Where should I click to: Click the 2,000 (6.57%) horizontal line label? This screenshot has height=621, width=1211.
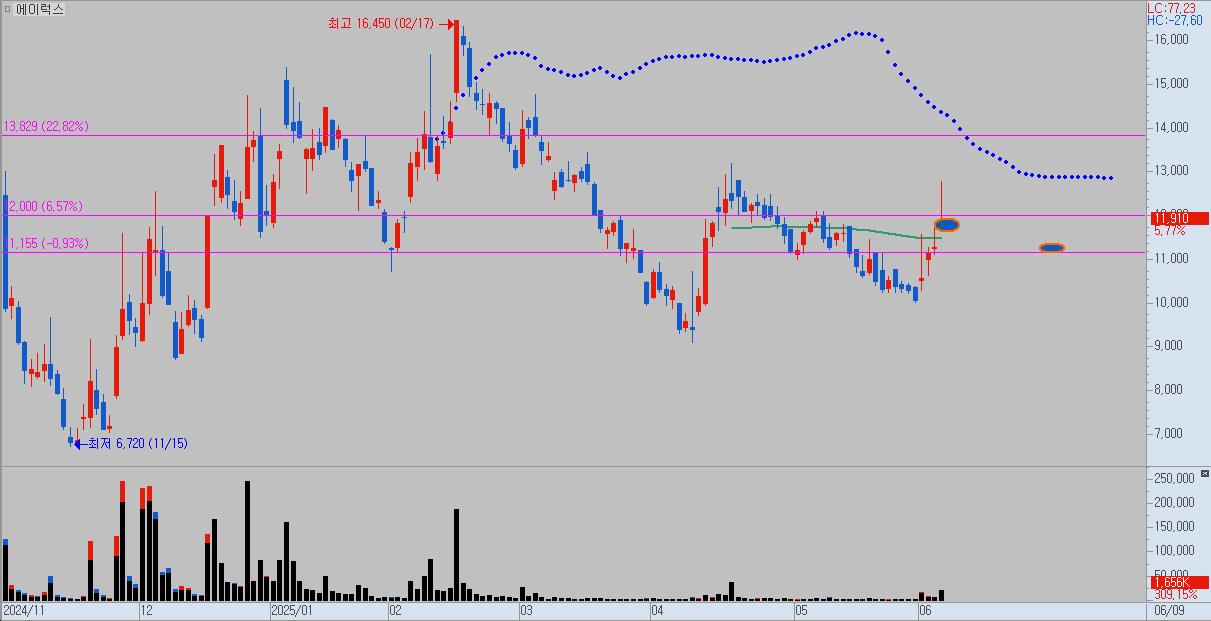click(46, 207)
